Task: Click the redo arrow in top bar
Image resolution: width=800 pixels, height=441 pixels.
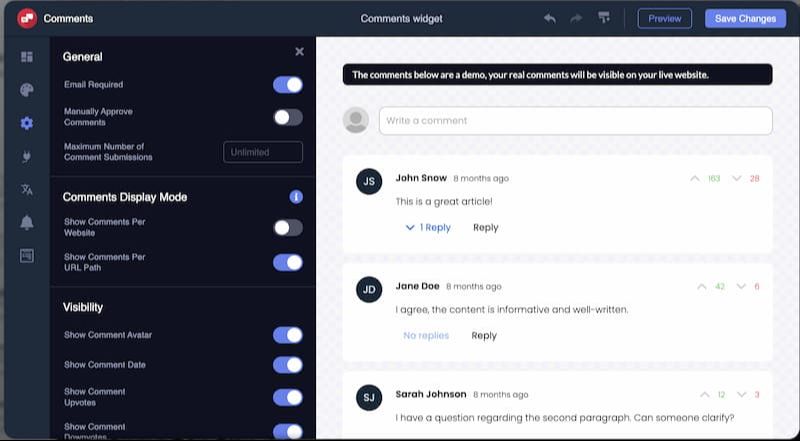Action: (576, 19)
